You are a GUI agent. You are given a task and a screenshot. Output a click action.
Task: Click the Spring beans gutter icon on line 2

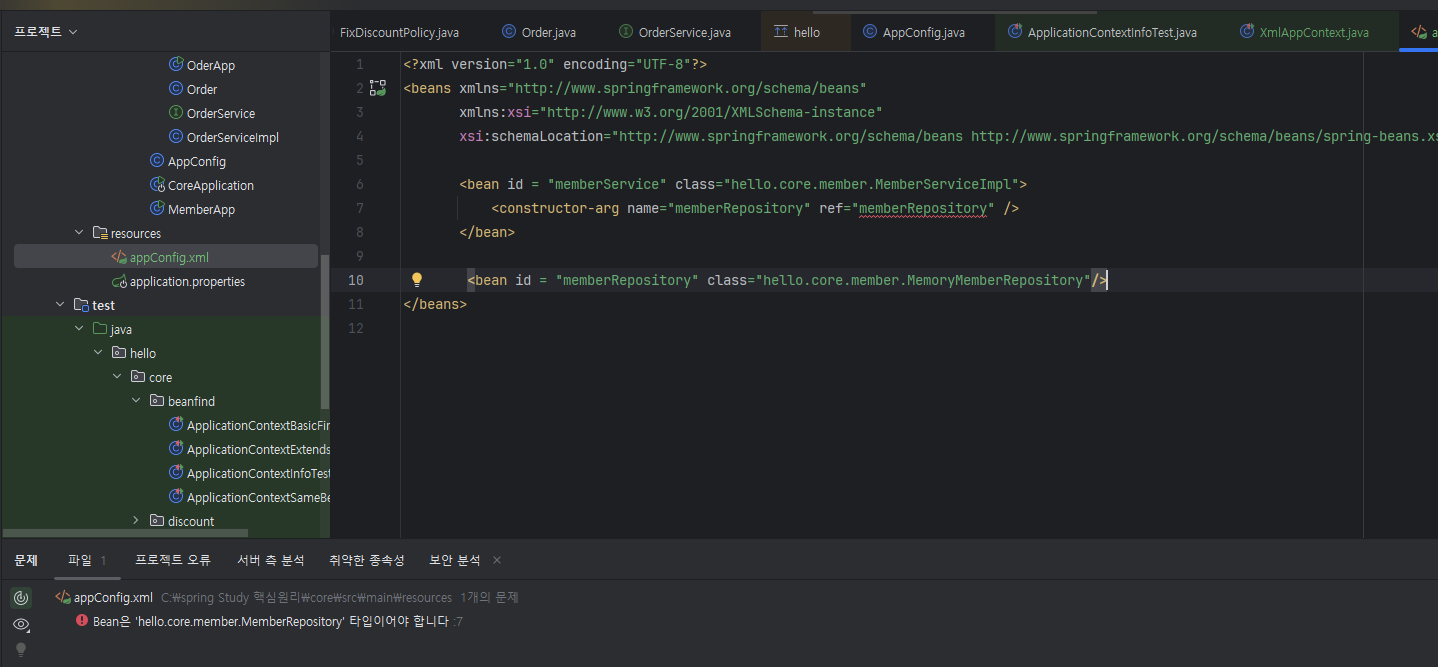[x=377, y=88]
